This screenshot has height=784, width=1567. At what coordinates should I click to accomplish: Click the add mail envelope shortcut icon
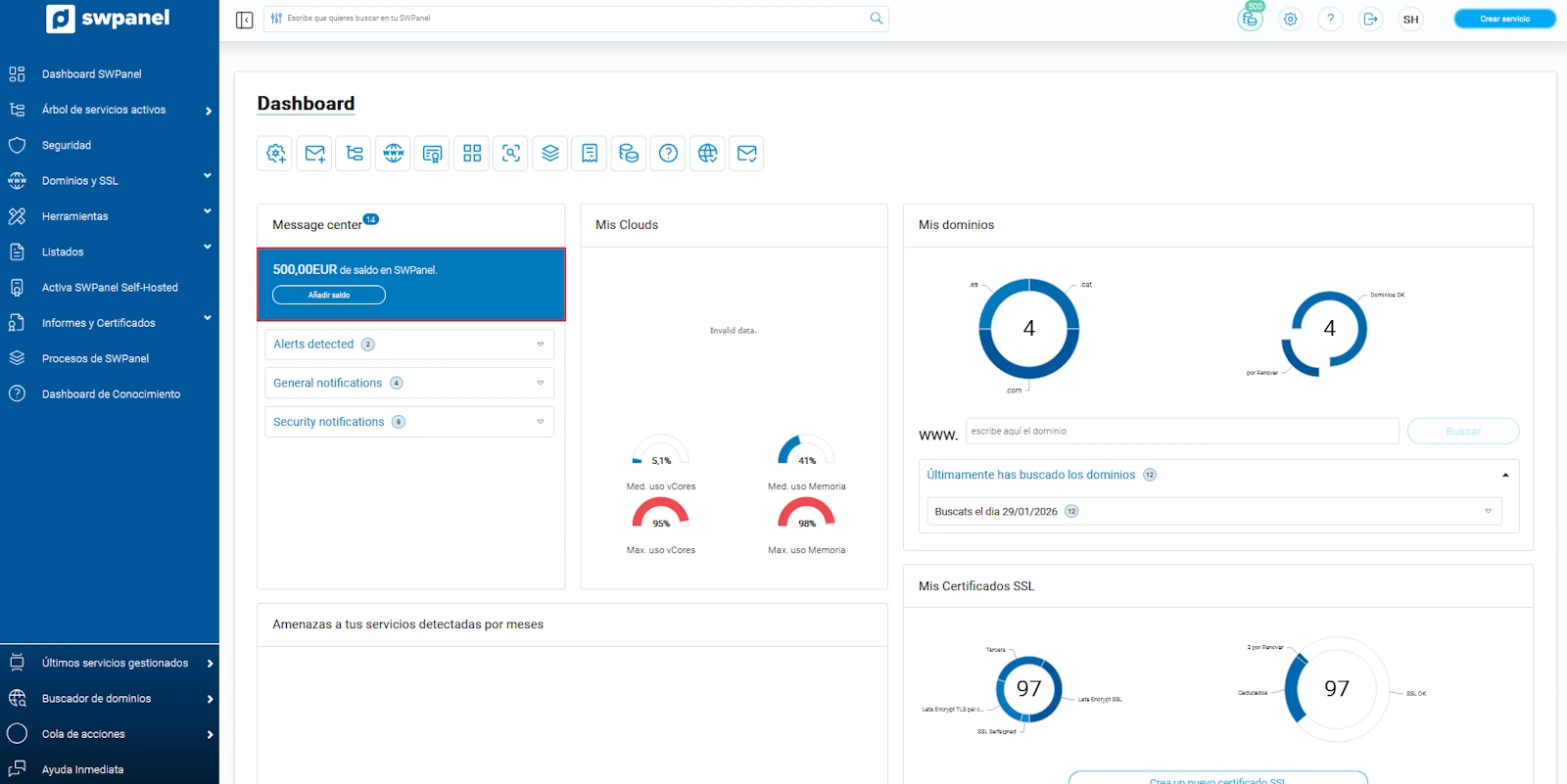[x=315, y=154]
